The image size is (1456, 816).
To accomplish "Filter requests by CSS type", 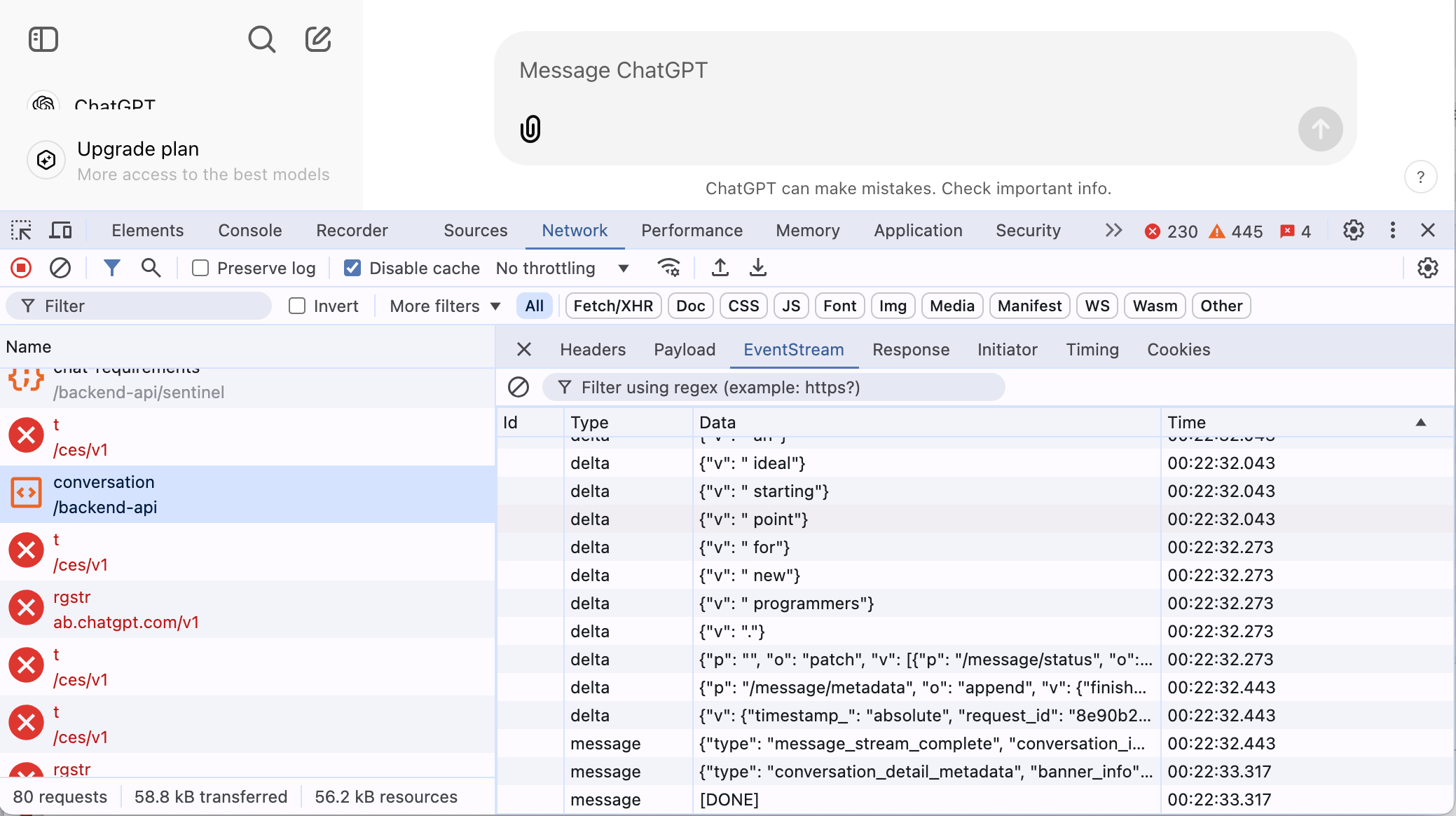I will [x=743, y=306].
